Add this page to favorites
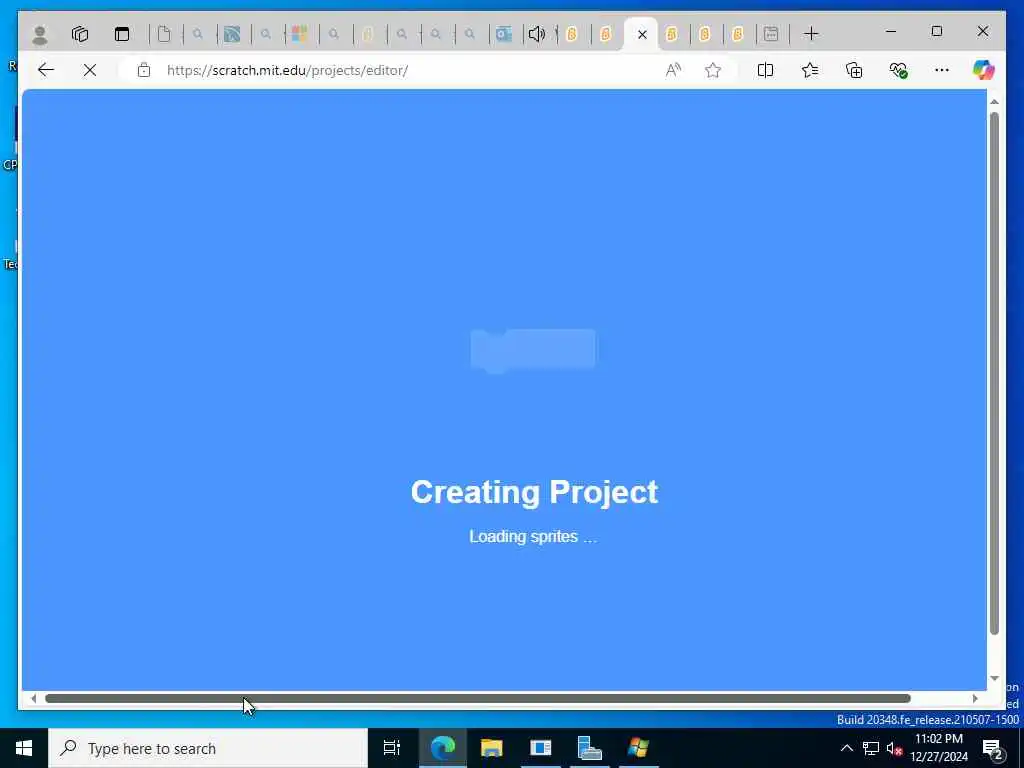This screenshot has height=768, width=1024. [x=713, y=70]
